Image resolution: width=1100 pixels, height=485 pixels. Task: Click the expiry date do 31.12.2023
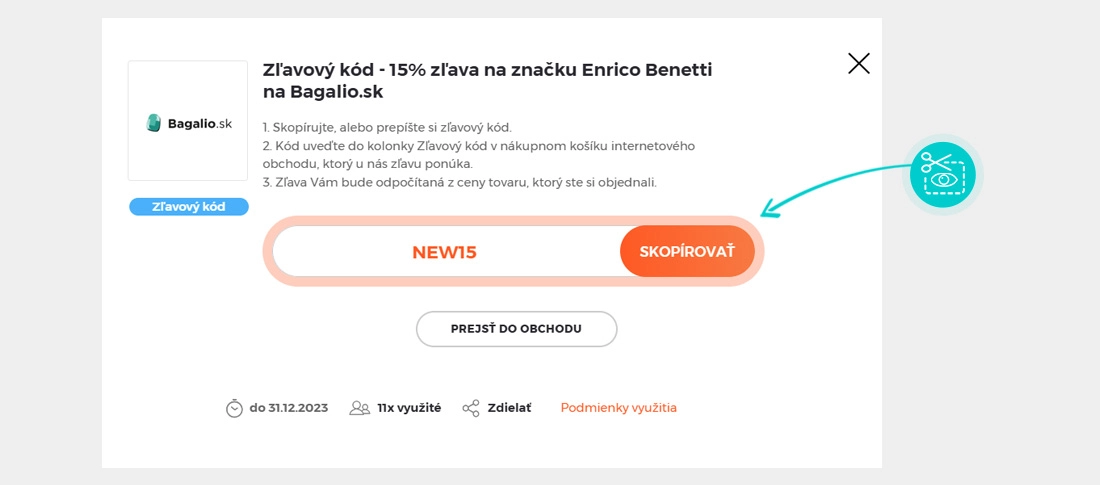(x=288, y=408)
